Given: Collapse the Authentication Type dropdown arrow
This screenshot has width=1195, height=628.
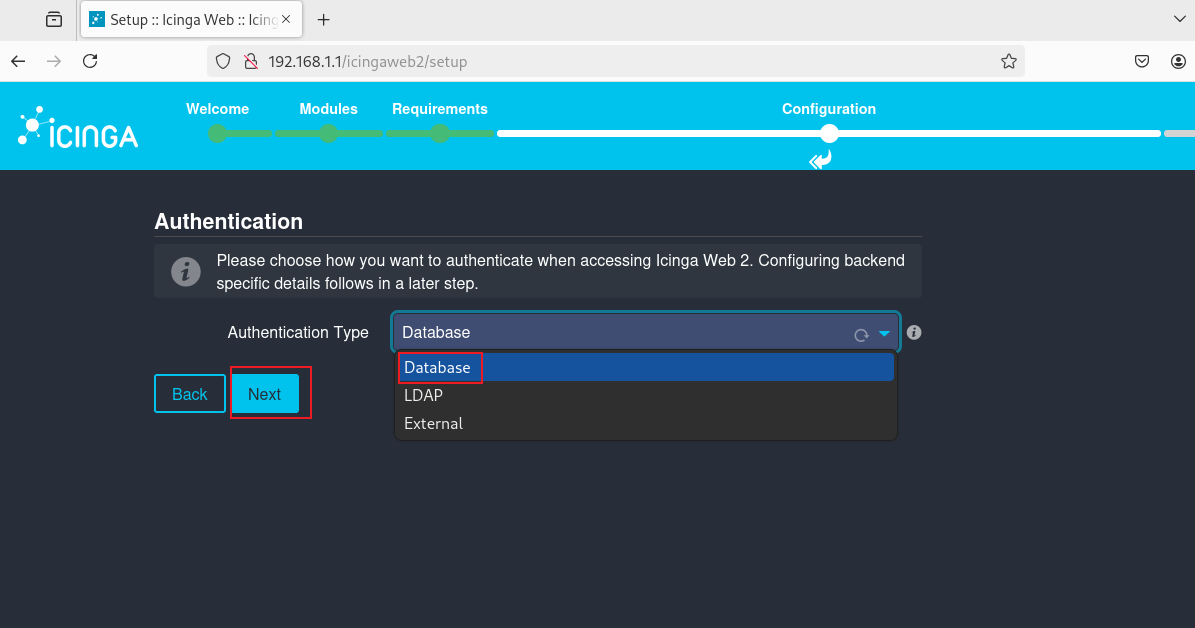Looking at the screenshot, I should pyautogui.click(x=884, y=333).
